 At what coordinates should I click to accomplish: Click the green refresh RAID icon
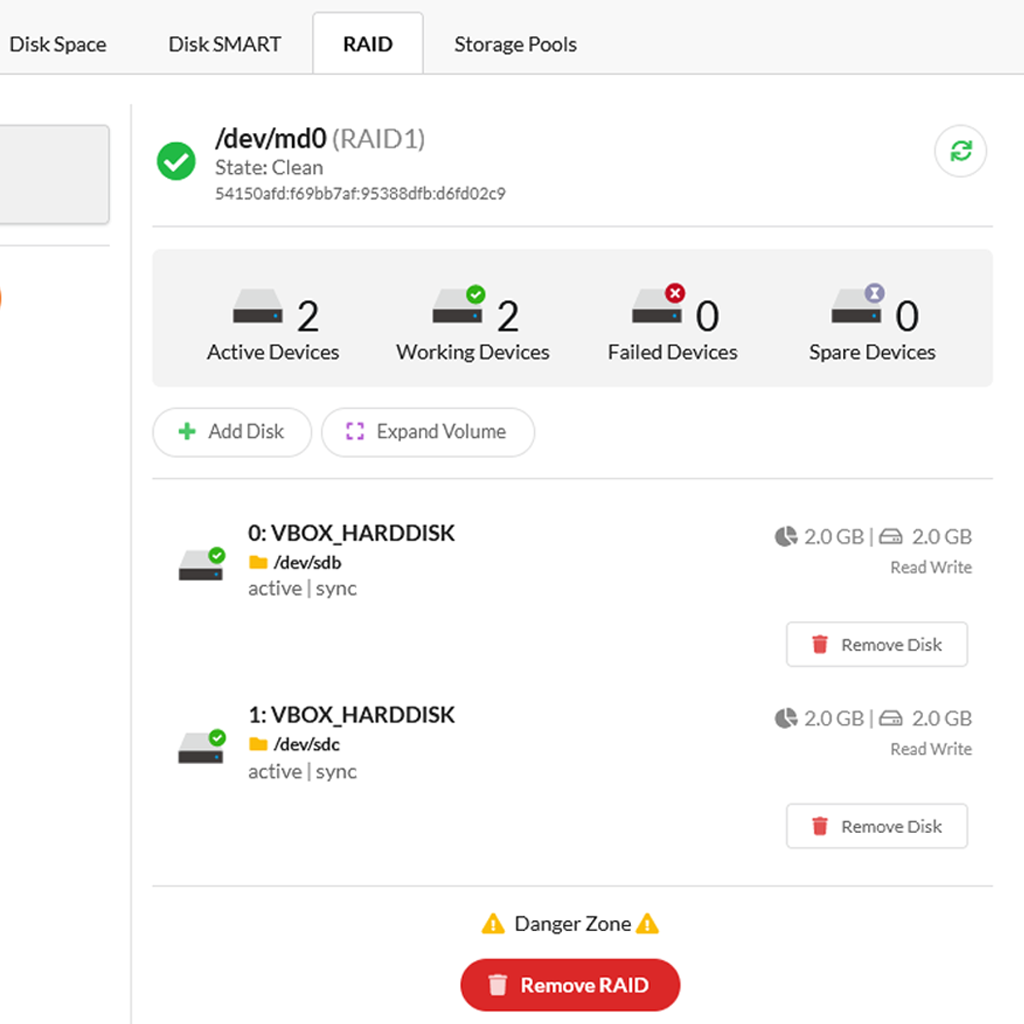click(960, 152)
